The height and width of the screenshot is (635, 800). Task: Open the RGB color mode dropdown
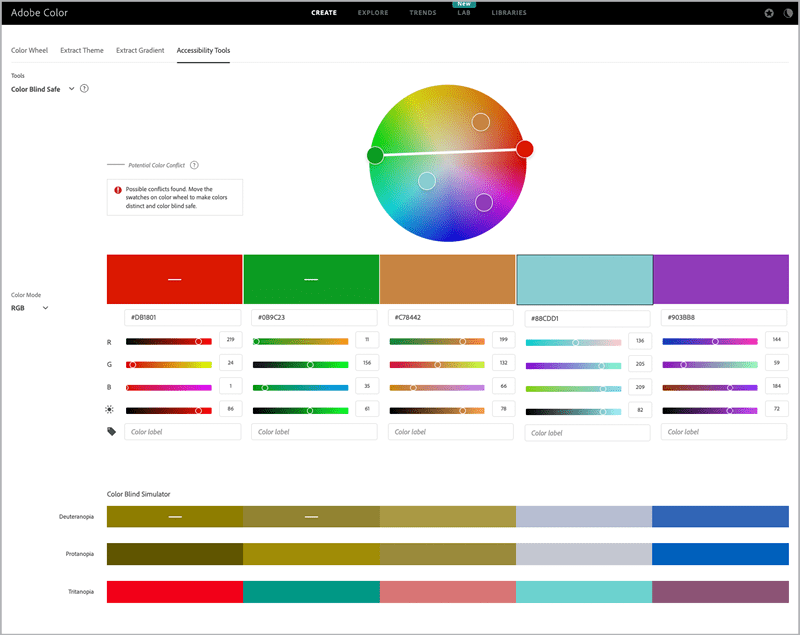(30, 308)
